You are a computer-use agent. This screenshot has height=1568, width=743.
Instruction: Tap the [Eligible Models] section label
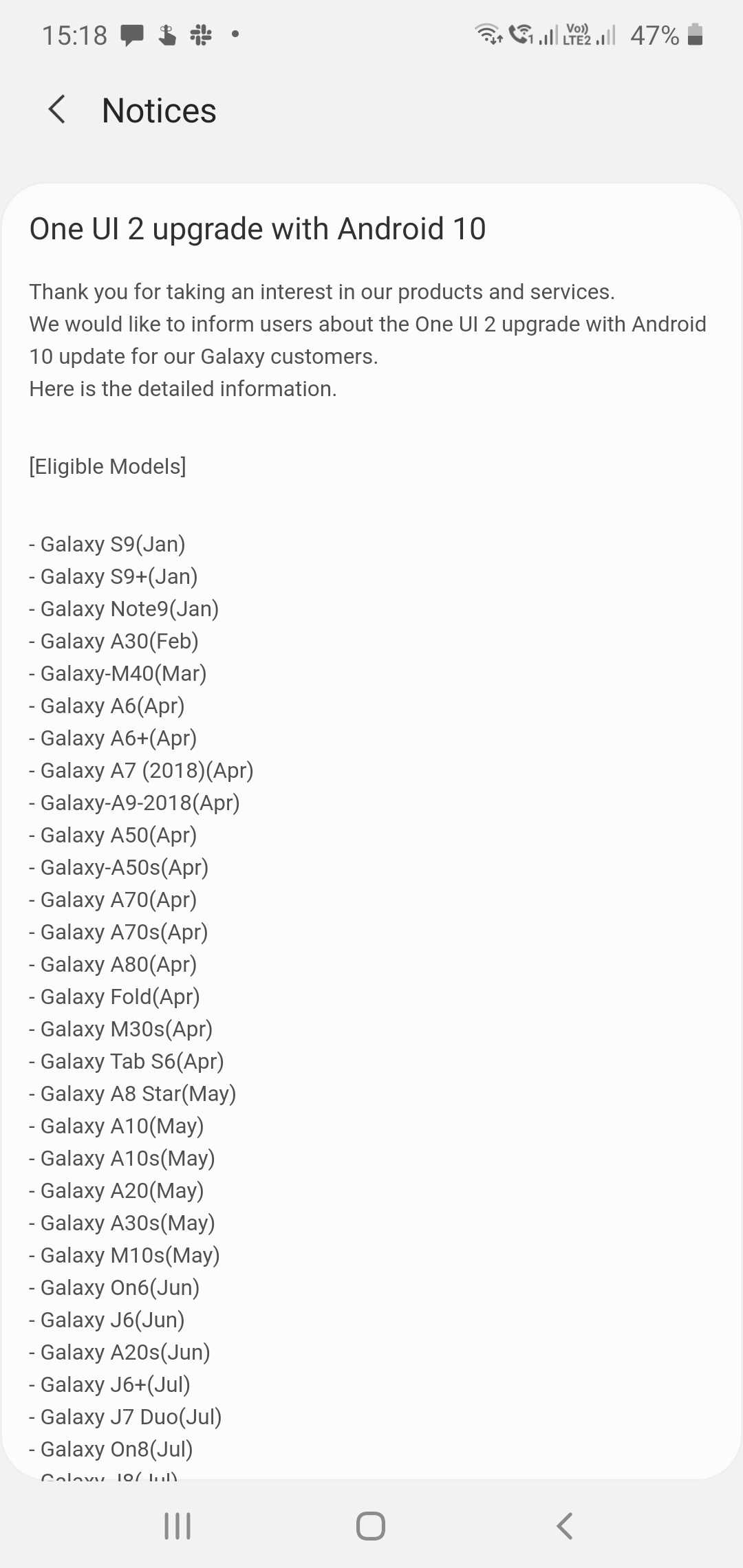(107, 466)
